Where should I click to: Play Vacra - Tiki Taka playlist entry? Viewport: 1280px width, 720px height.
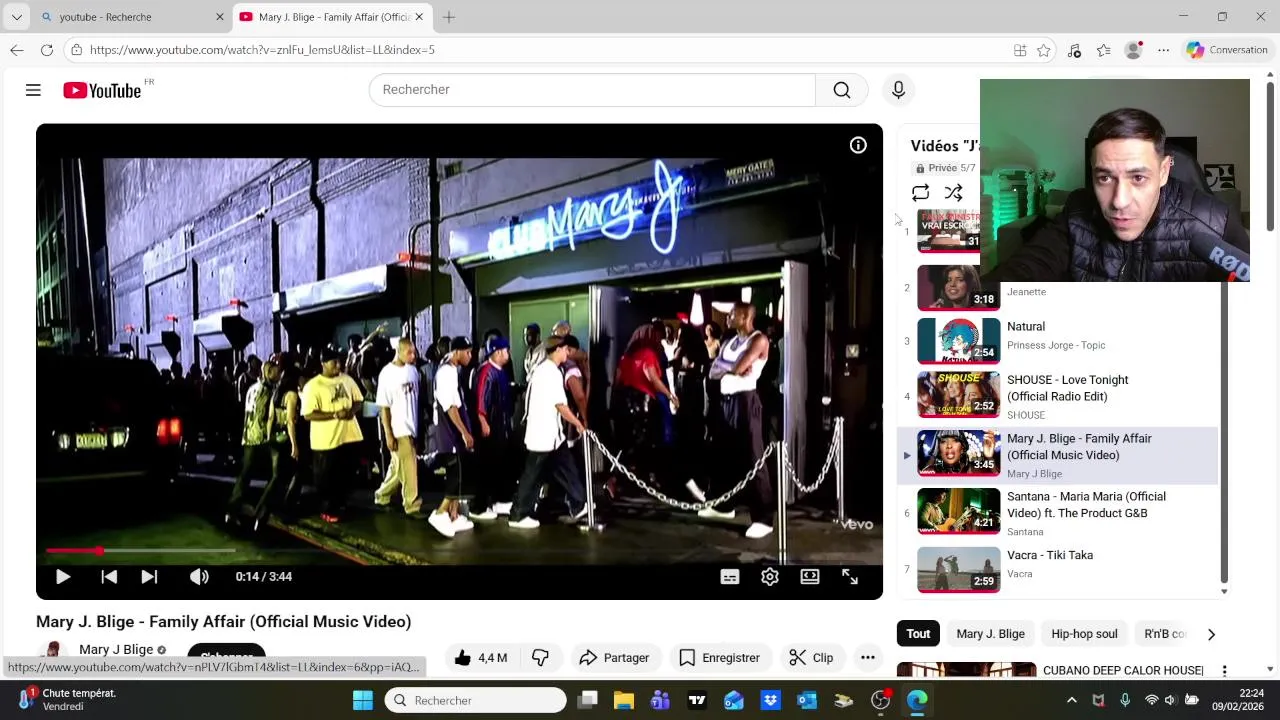pos(1057,569)
